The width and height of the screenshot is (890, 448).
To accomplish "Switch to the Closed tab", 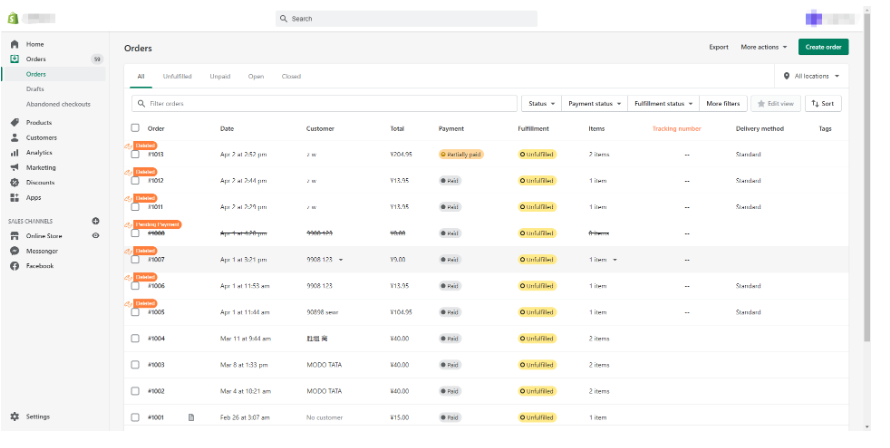I will [291, 76].
